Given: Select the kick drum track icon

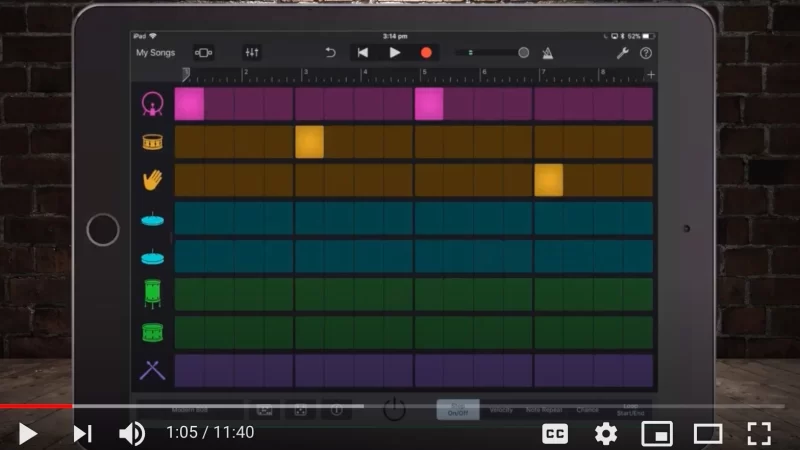Looking at the screenshot, I should point(152,104).
